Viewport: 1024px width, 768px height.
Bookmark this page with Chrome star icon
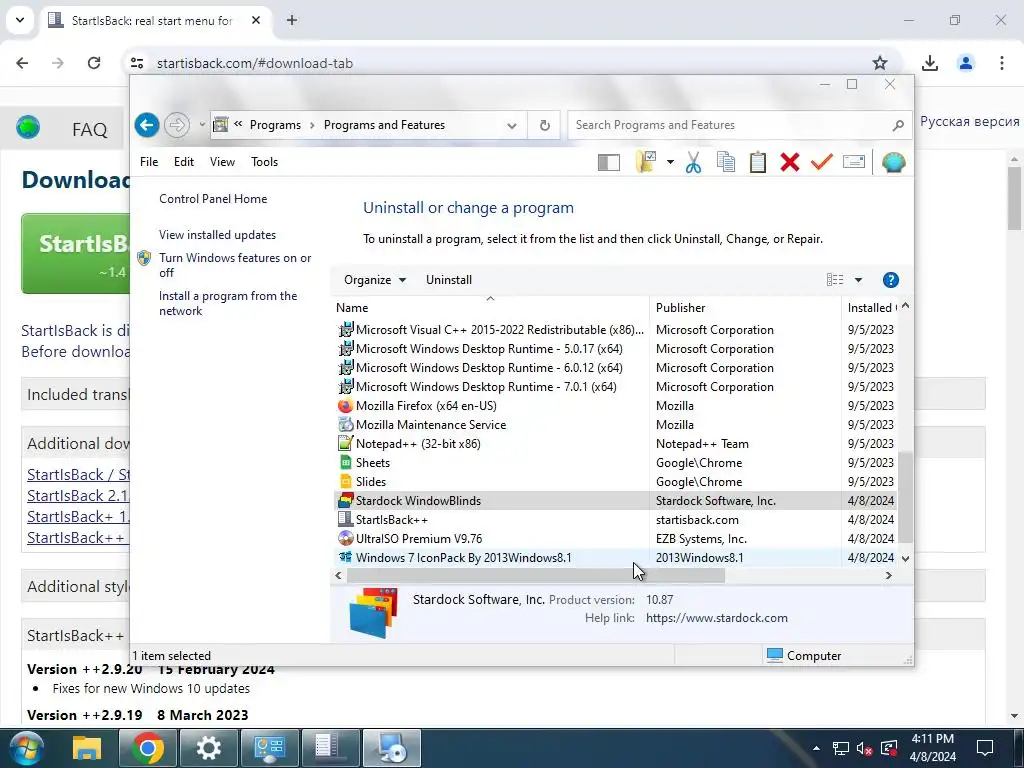[x=880, y=63]
